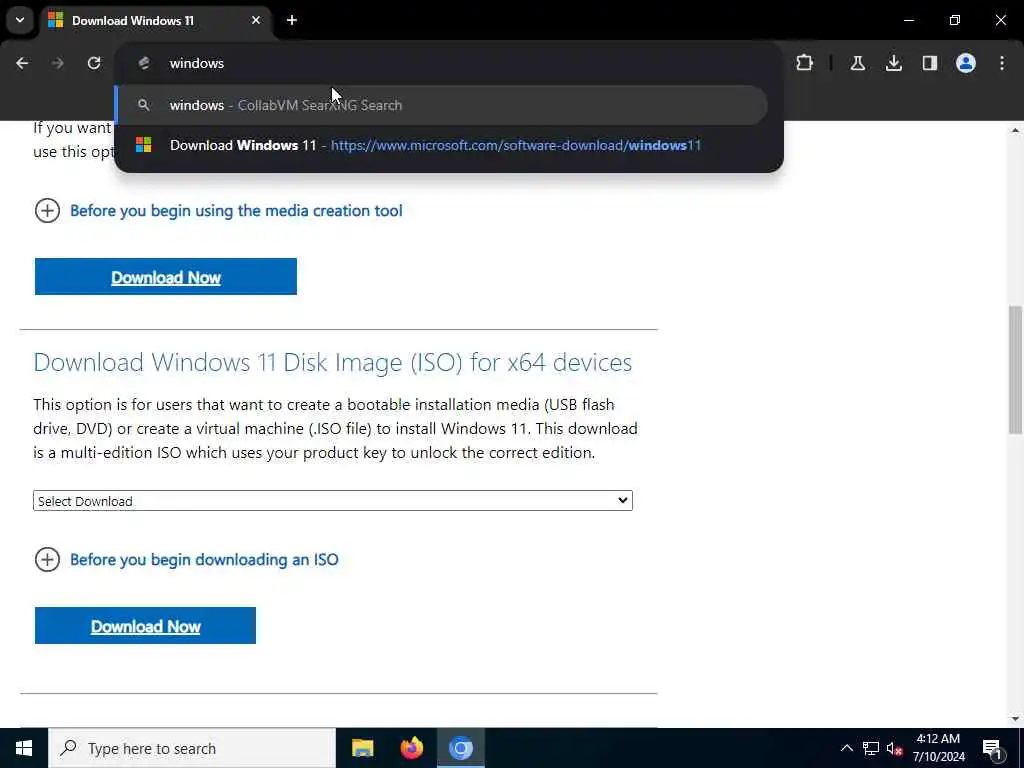Restore down the Chrome window
This screenshot has width=1024, height=768.
coord(955,20)
